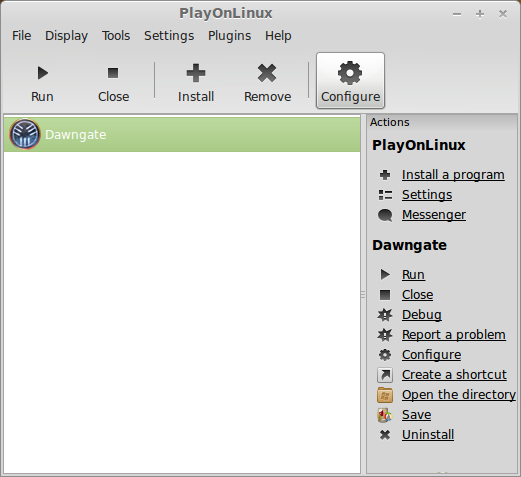521x477 pixels.
Task: Click the Report a problem link
Action: point(454,335)
